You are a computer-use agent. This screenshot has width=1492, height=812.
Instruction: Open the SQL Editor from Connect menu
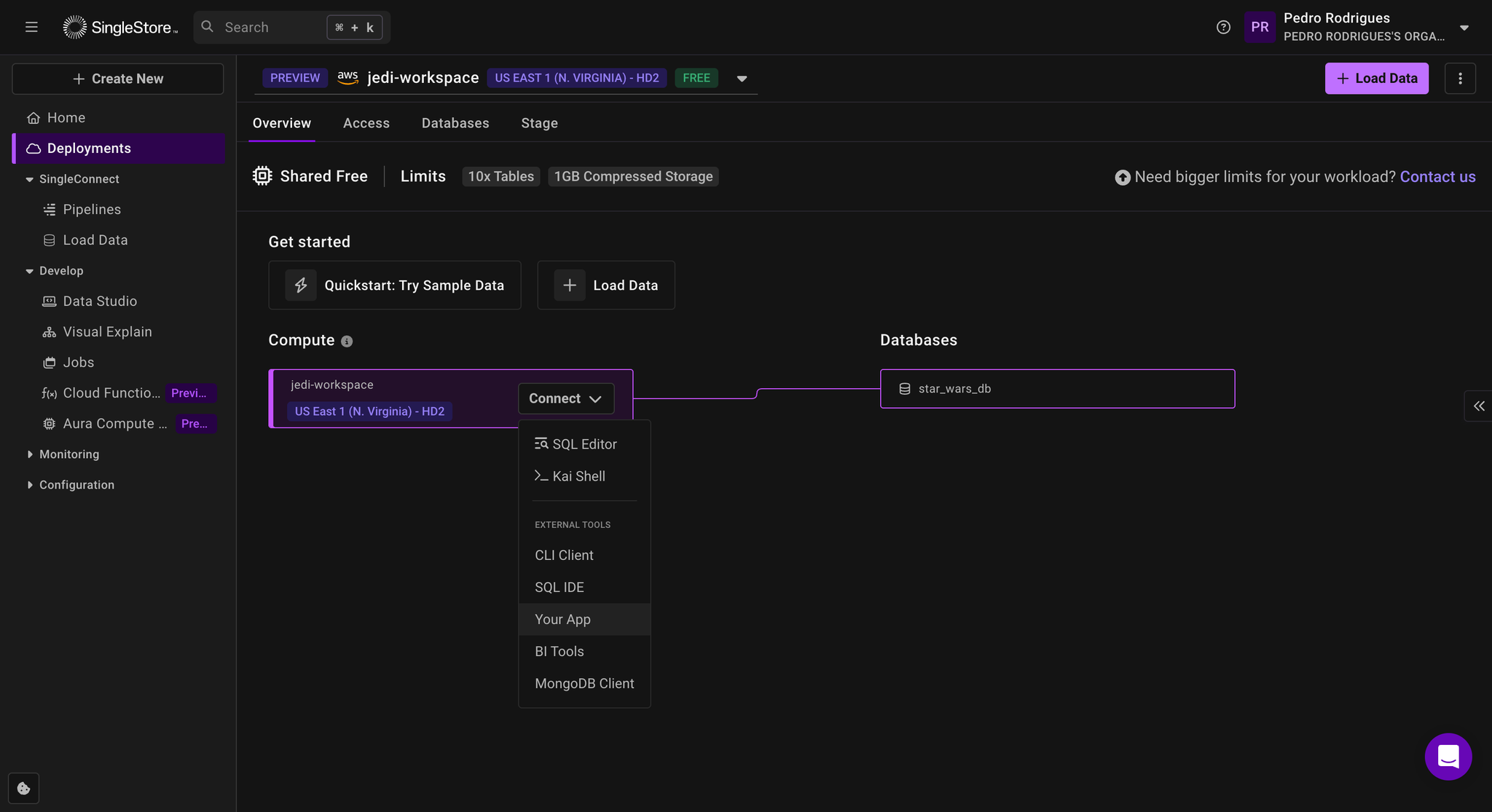click(584, 444)
